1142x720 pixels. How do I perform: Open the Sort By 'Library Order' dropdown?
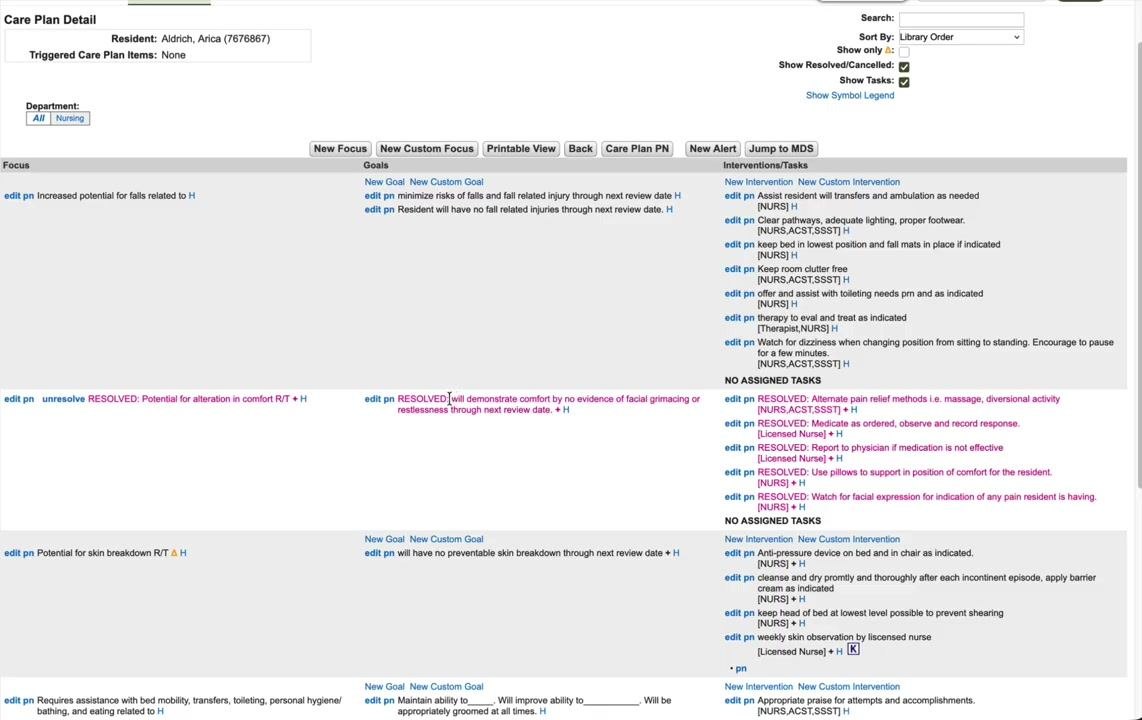tap(961, 37)
